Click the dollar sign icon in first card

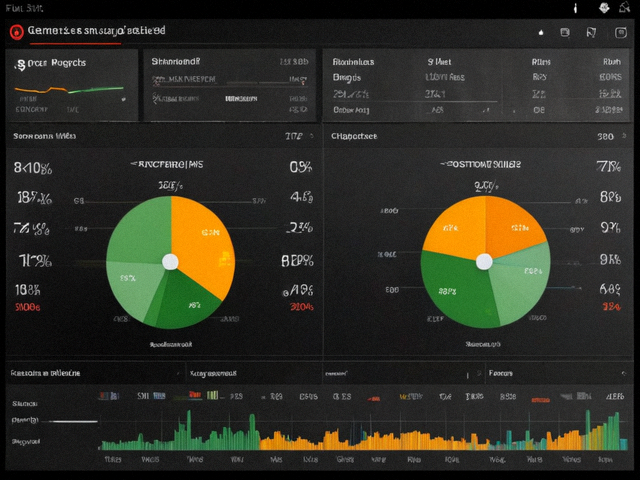coord(20,65)
